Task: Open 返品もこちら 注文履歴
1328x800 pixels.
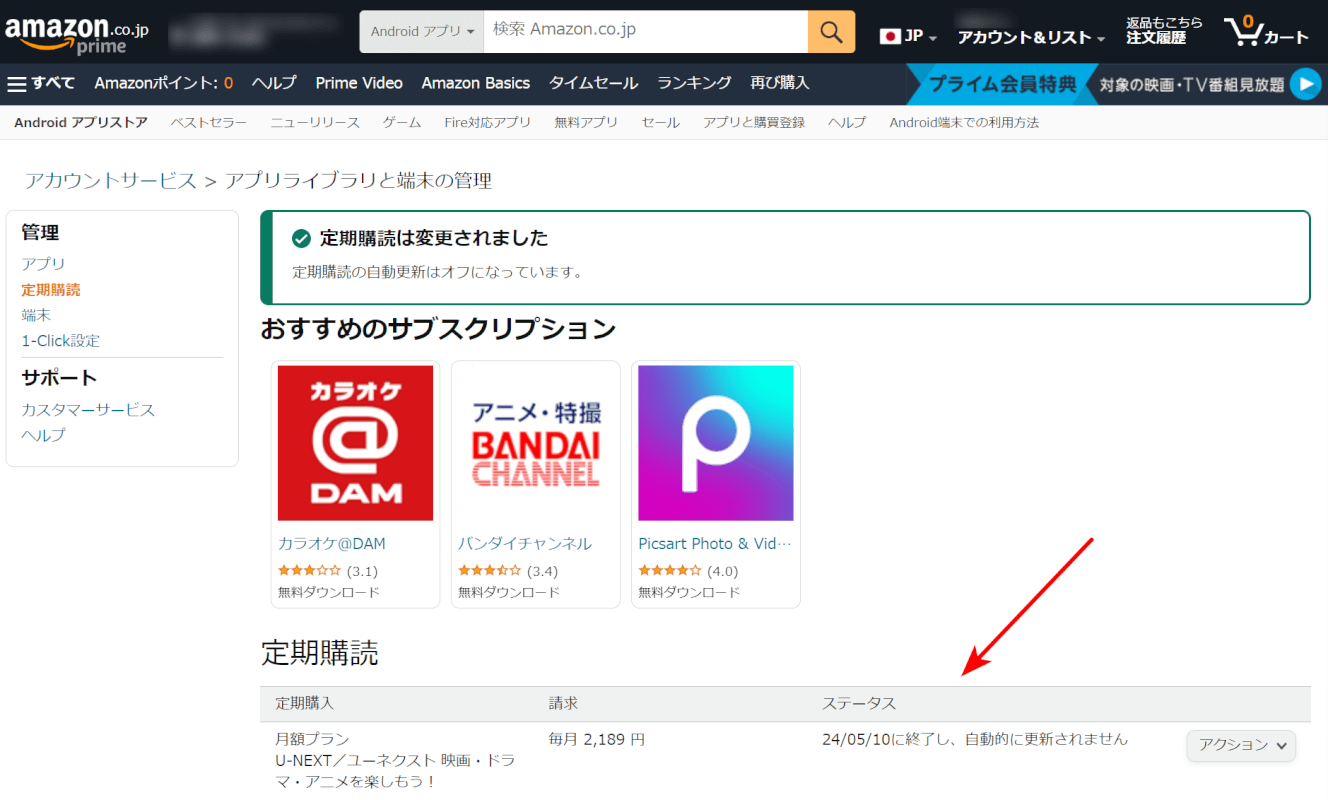Action: tap(1164, 30)
